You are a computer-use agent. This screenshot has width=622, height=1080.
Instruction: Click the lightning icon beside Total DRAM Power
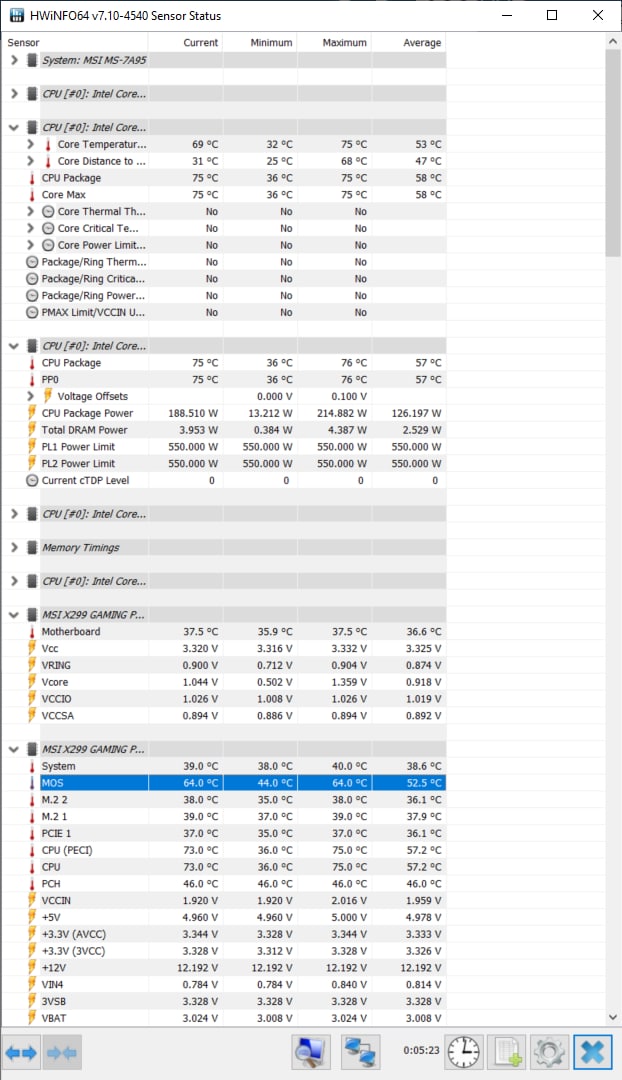click(32, 430)
